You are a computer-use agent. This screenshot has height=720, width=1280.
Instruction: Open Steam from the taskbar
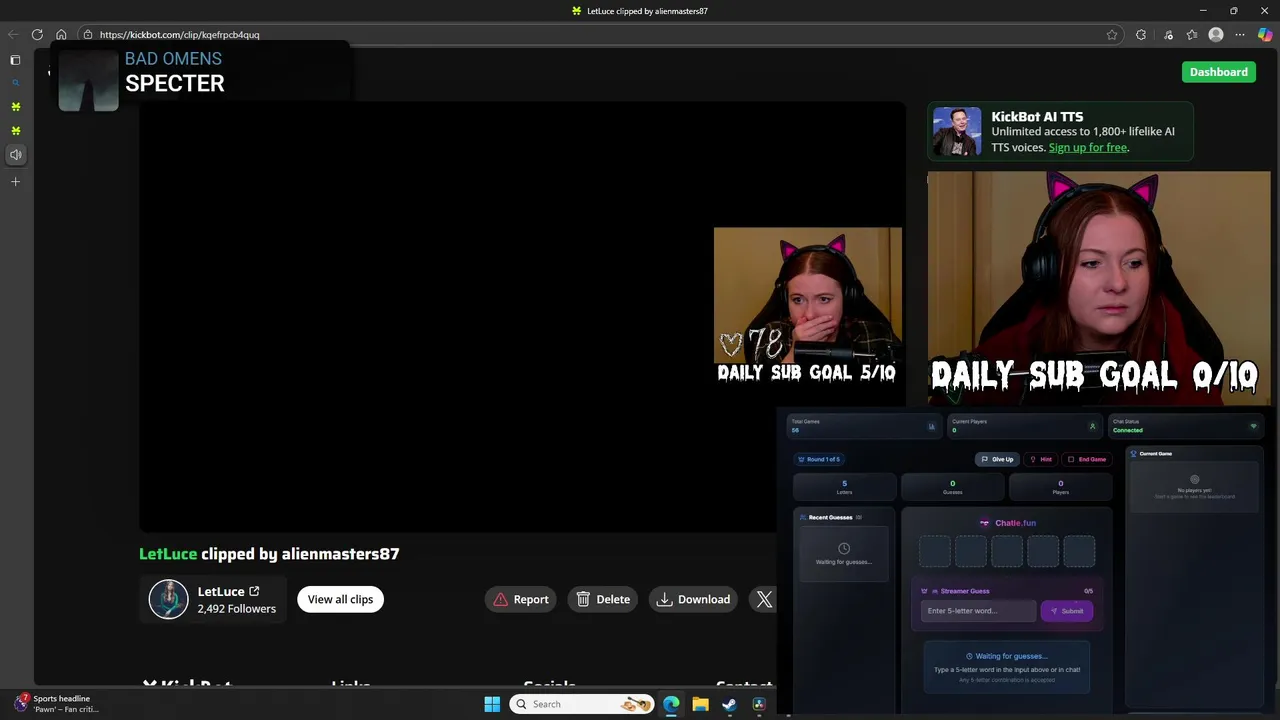tap(729, 704)
